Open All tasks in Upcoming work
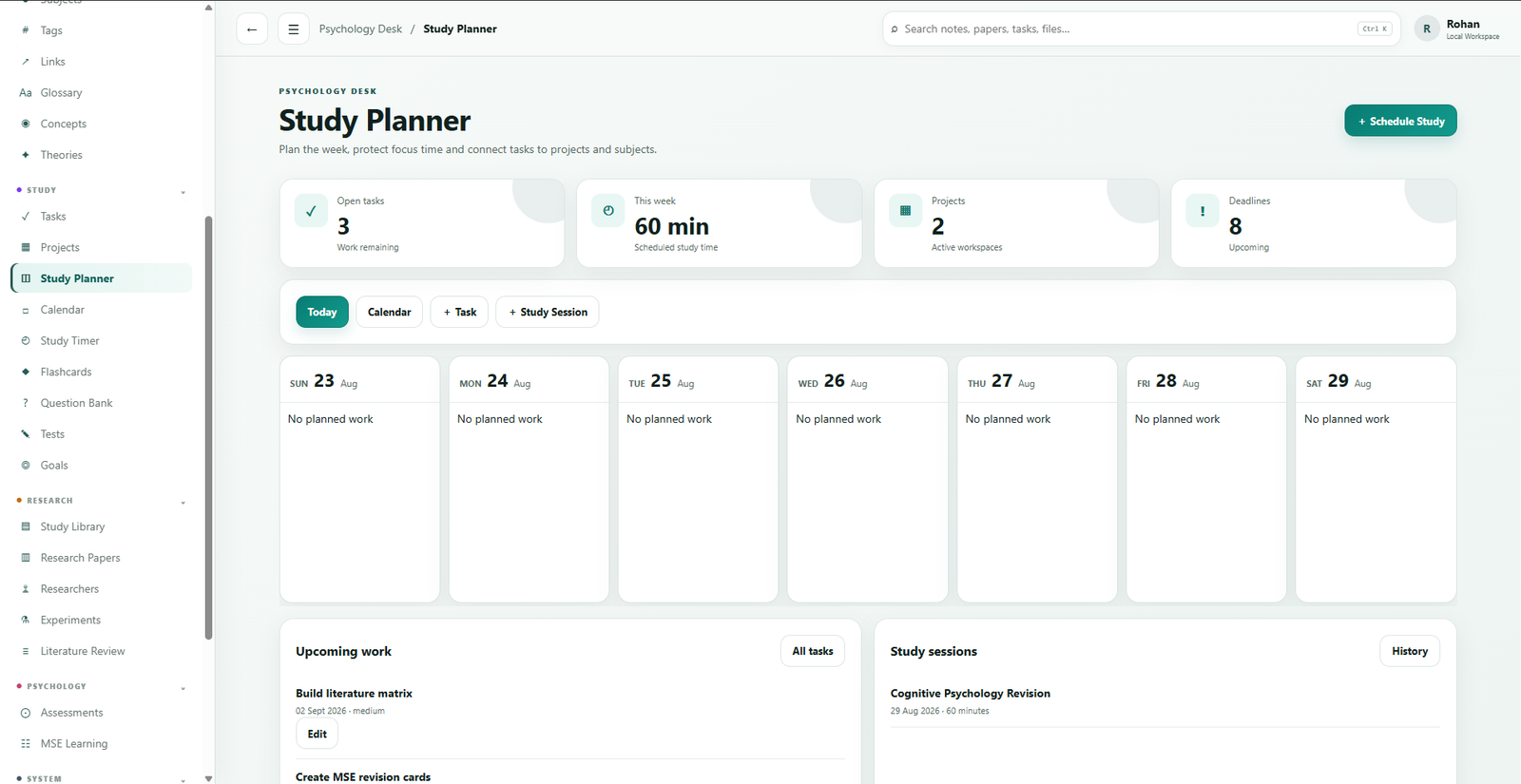 point(813,652)
